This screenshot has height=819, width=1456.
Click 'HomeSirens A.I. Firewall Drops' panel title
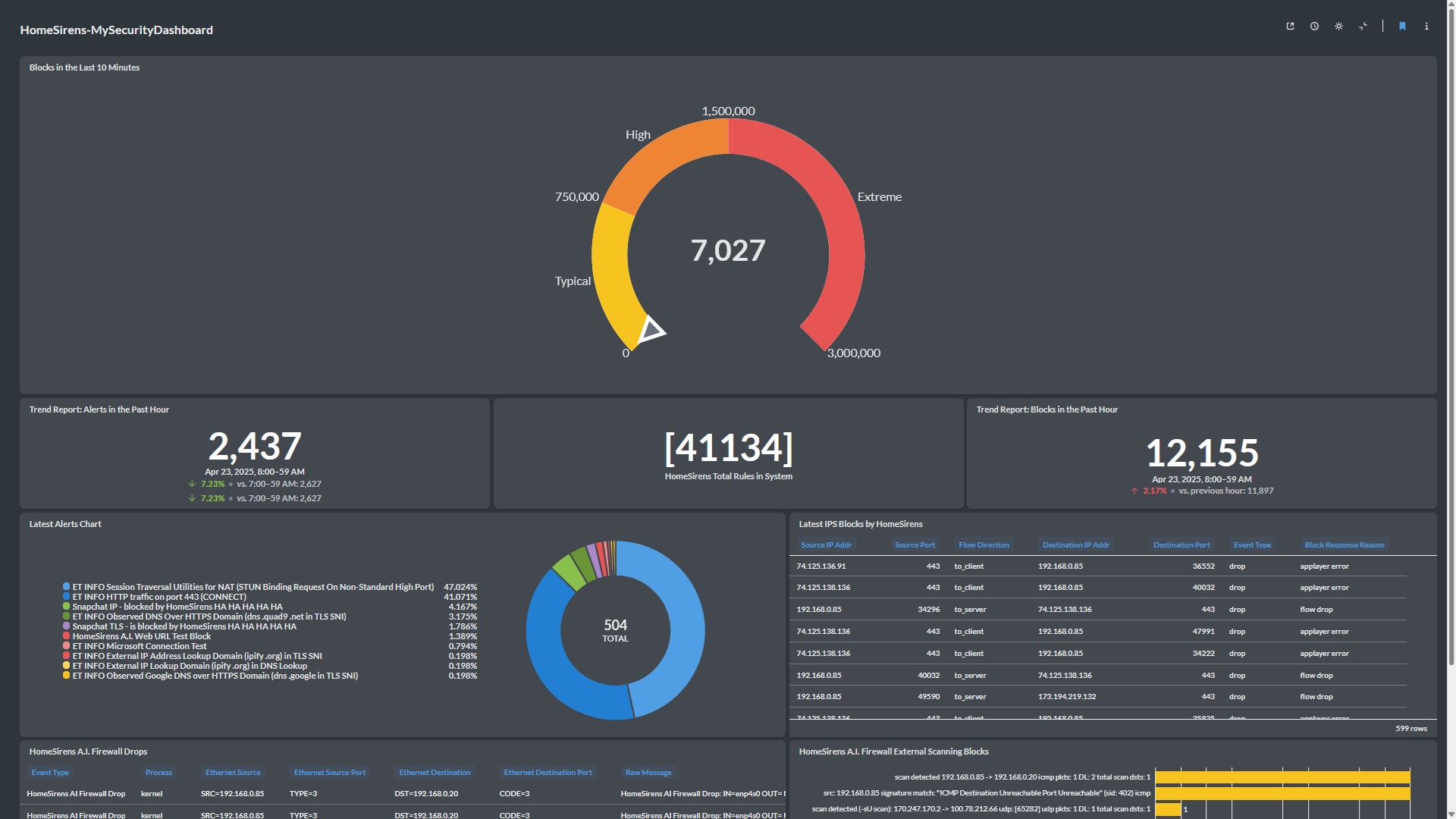point(88,752)
